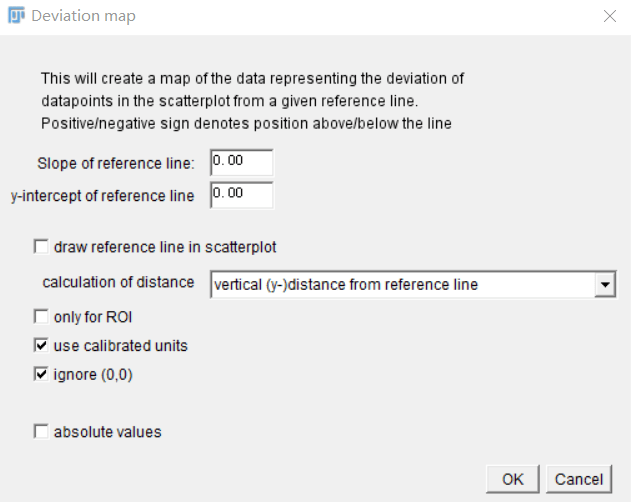631x502 pixels.
Task: Confirm with the OK button
Action: pyautogui.click(x=513, y=479)
